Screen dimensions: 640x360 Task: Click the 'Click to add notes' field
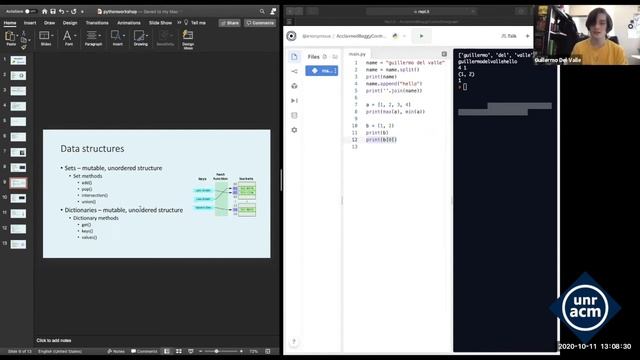[x=54, y=340]
